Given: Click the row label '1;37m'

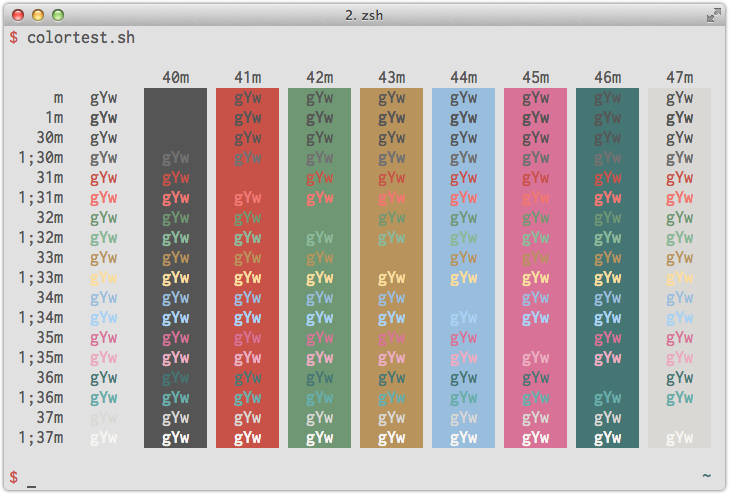Looking at the screenshot, I should [41, 437].
